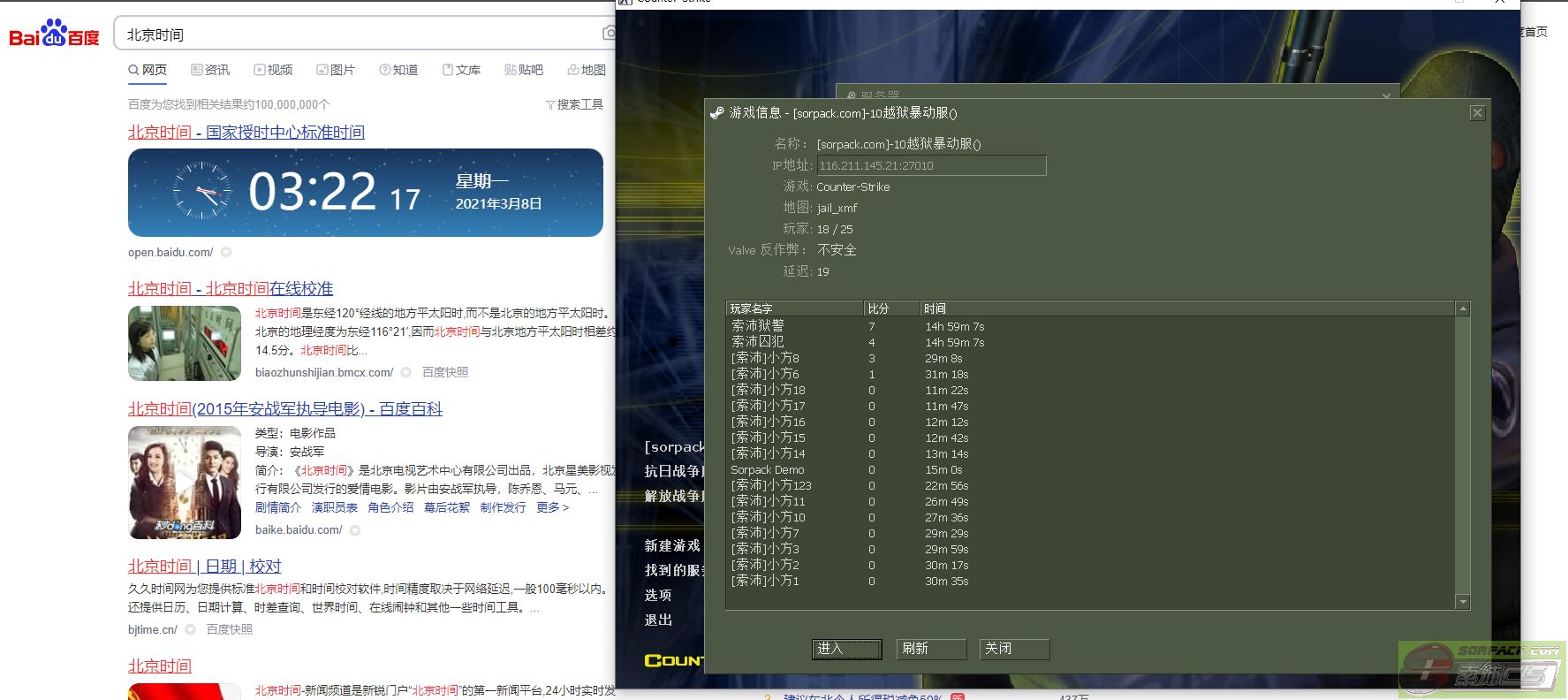Open the 地图 tab
This screenshot has width=1568, height=700.
587,70
